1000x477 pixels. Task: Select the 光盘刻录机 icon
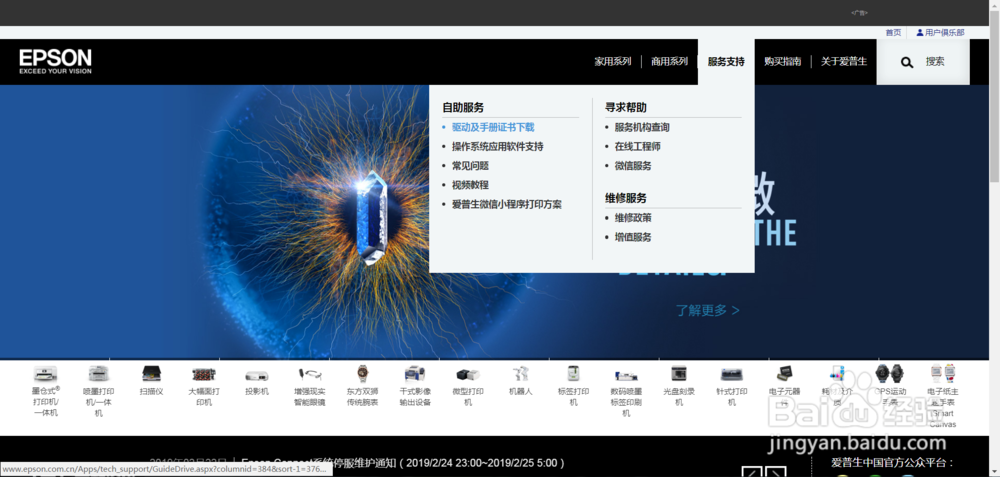pos(679,374)
